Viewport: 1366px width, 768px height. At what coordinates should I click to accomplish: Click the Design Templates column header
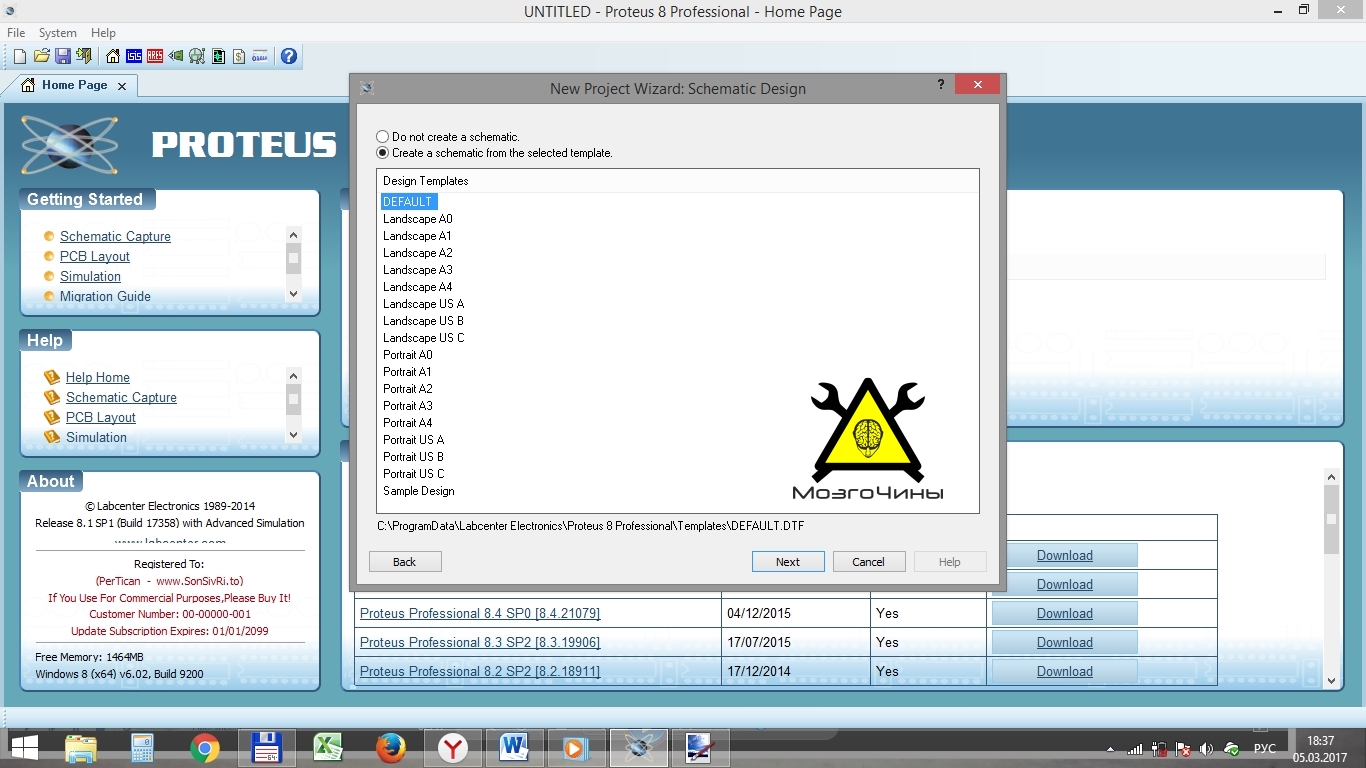click(x=678, y=181)
